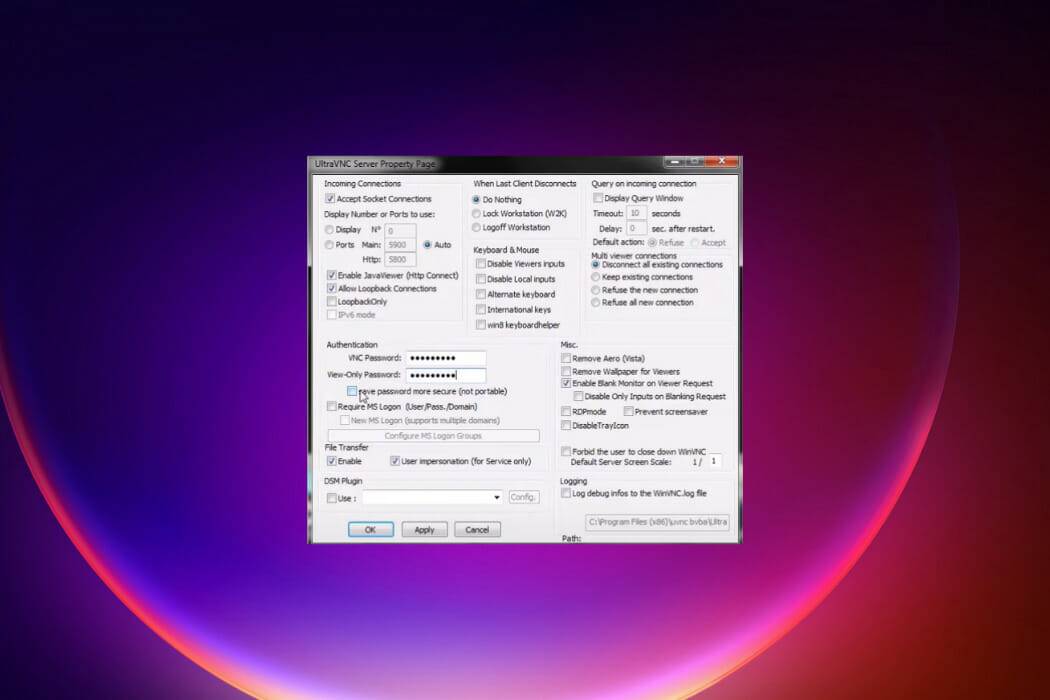Select Refuse all new connection
The image size is (1050, 700).
point(596,303)
